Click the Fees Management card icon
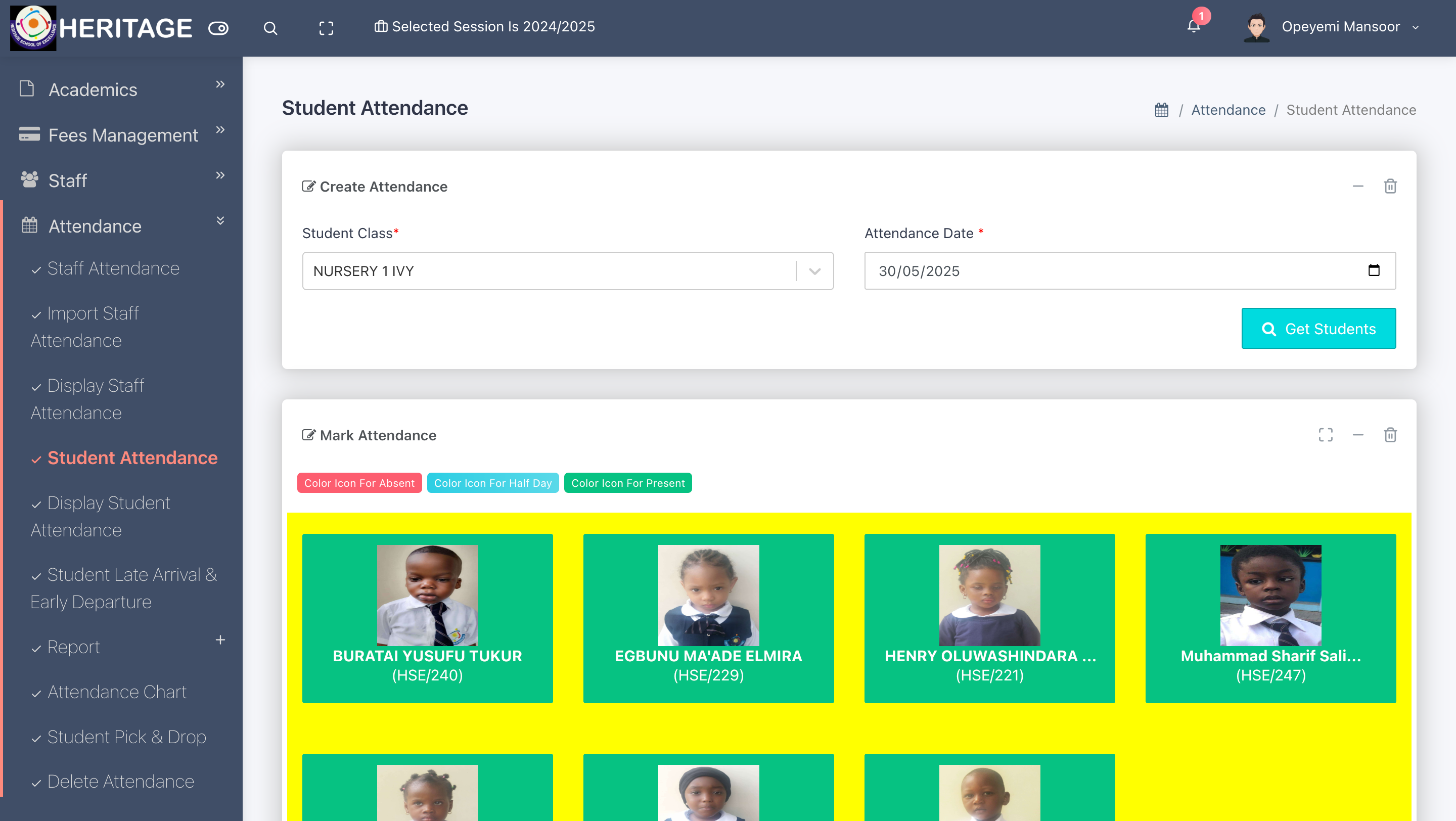 29,134
